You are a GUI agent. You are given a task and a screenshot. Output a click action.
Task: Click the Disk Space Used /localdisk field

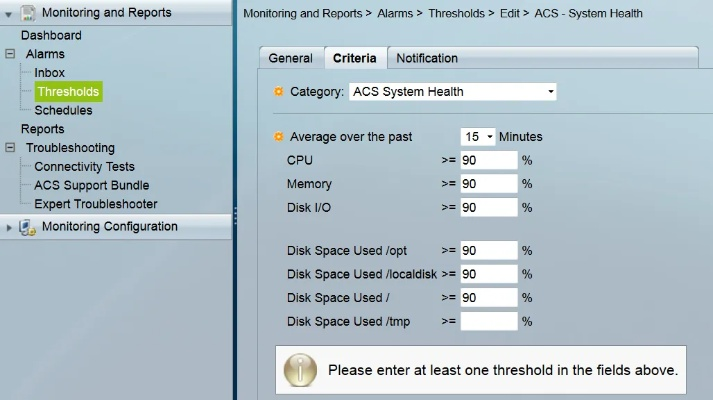pos(489,274)
